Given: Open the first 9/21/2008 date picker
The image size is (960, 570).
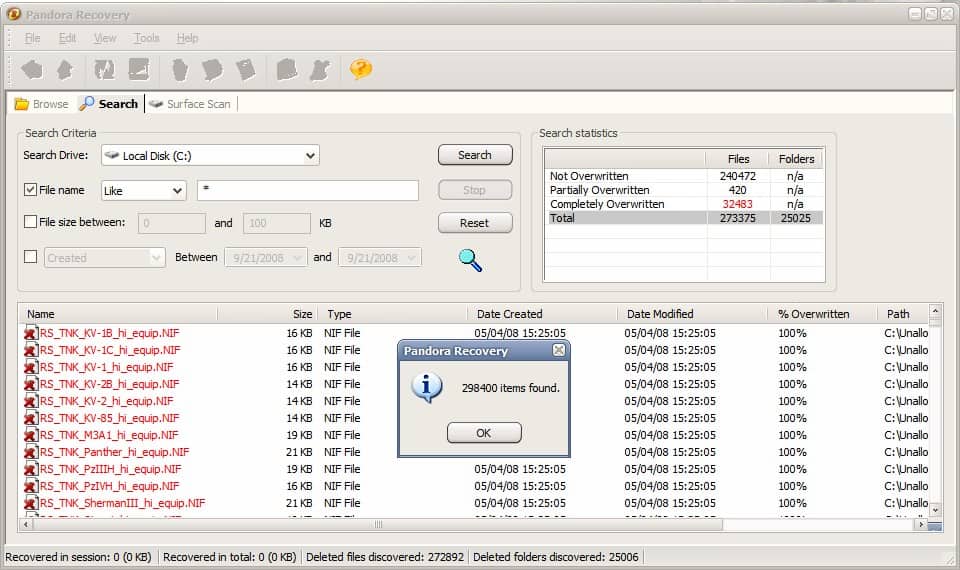Looking at the screenshot, I should click(264, 258).
